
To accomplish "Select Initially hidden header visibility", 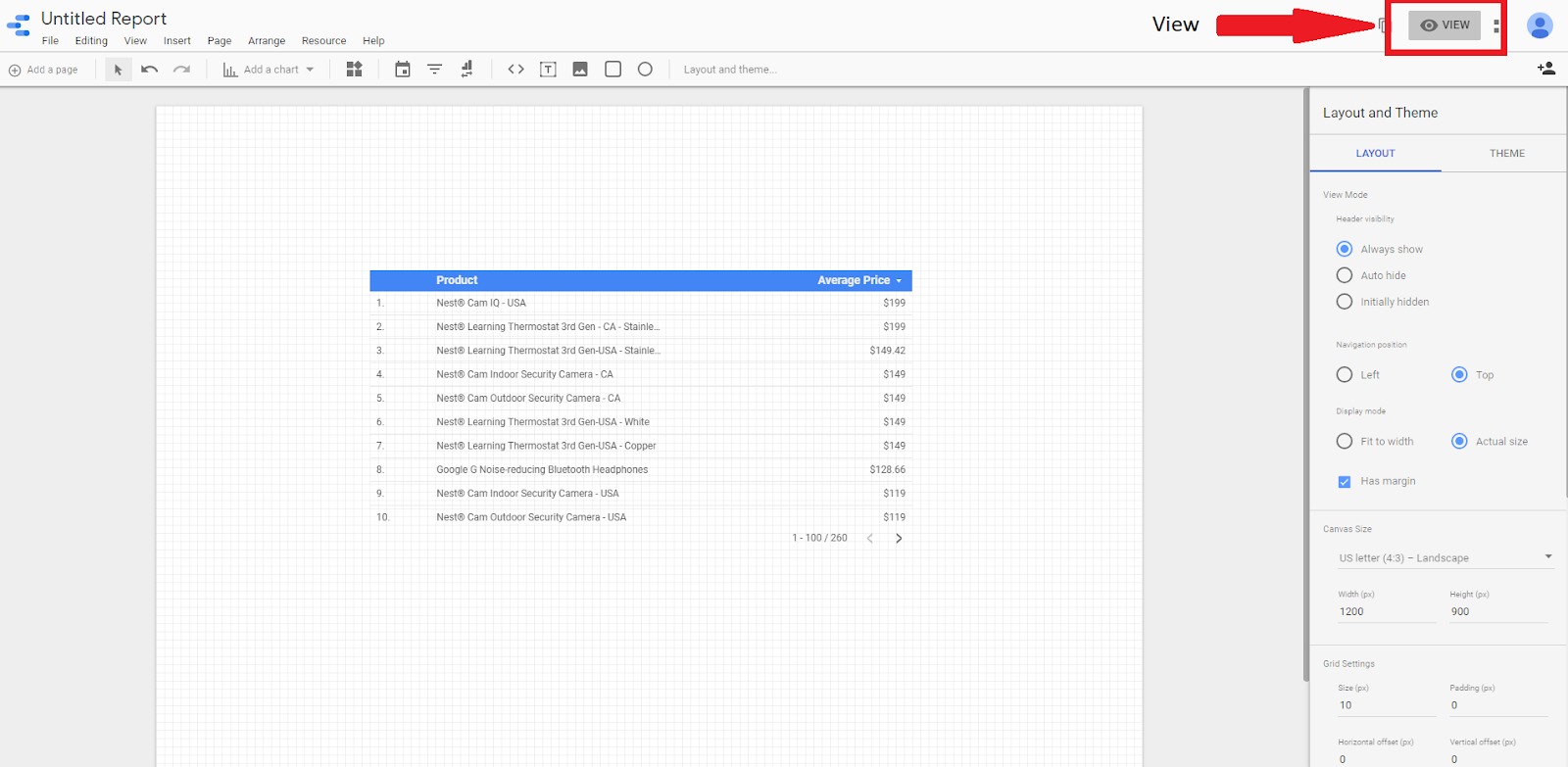I will tap(1345, 302).
